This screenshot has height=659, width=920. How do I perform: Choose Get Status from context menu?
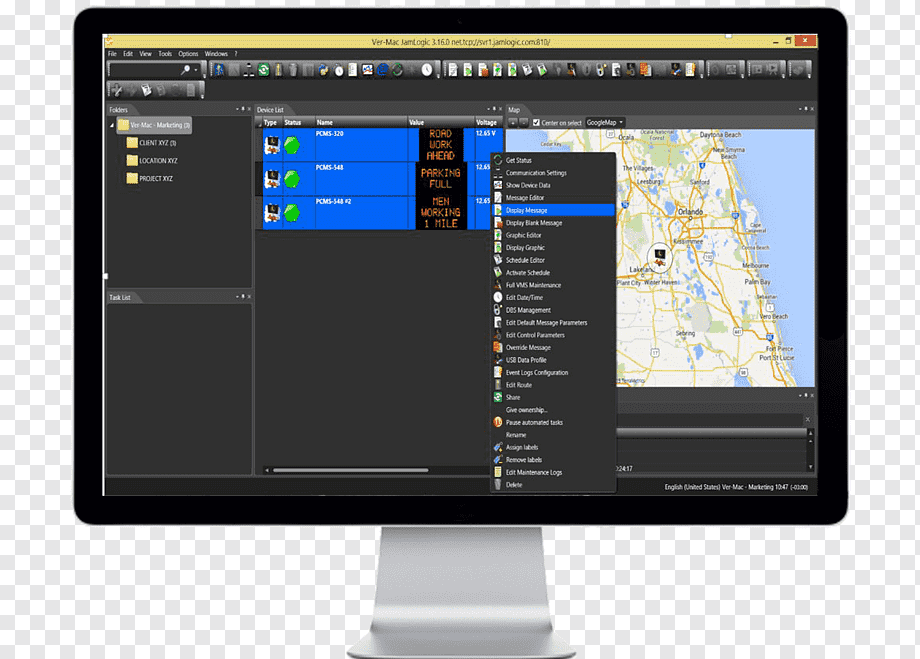pyautogui.click(x=553, y=160)
